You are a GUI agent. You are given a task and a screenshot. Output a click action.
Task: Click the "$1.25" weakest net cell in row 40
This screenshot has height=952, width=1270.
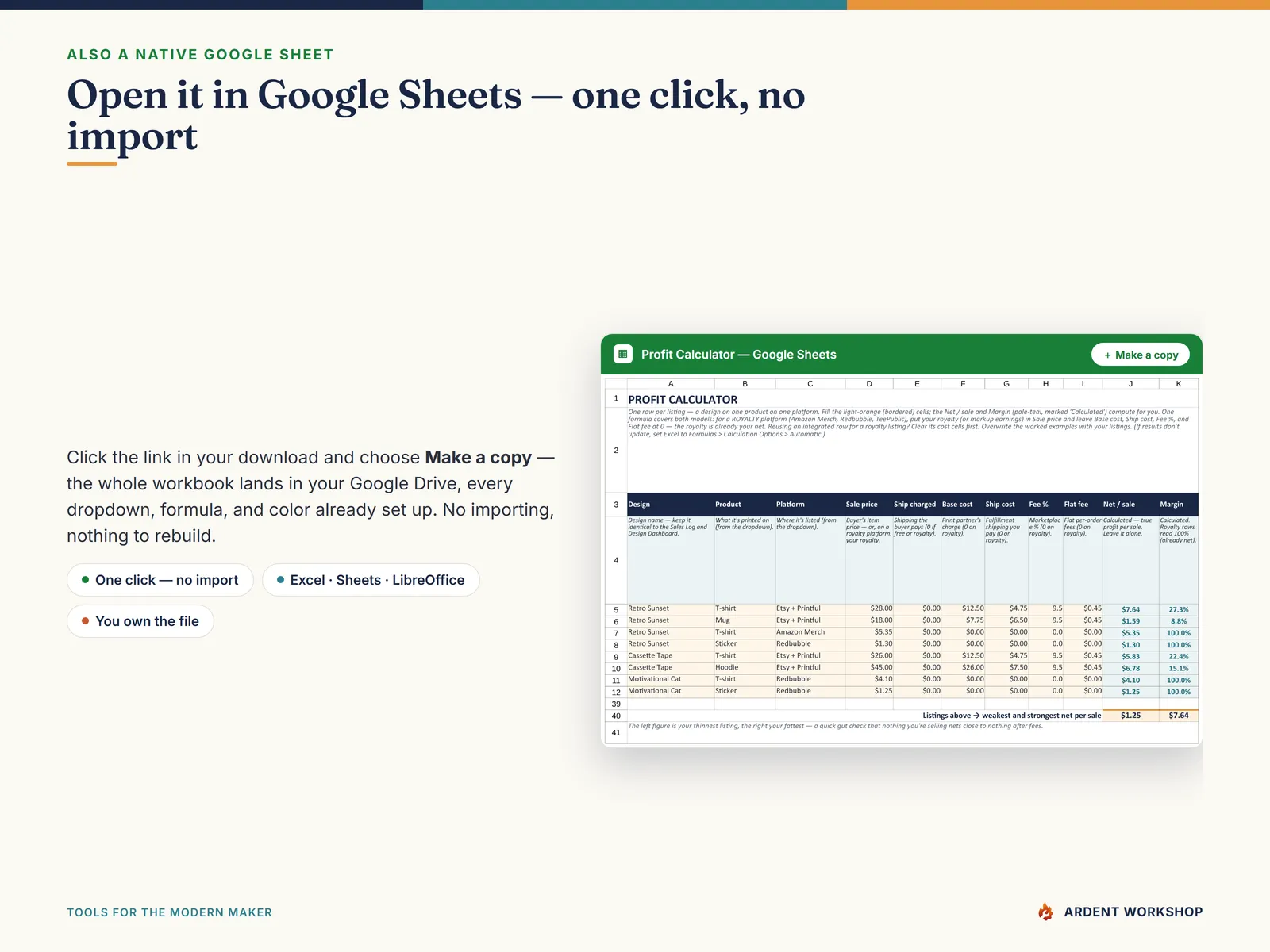(x=1130, y=716)
